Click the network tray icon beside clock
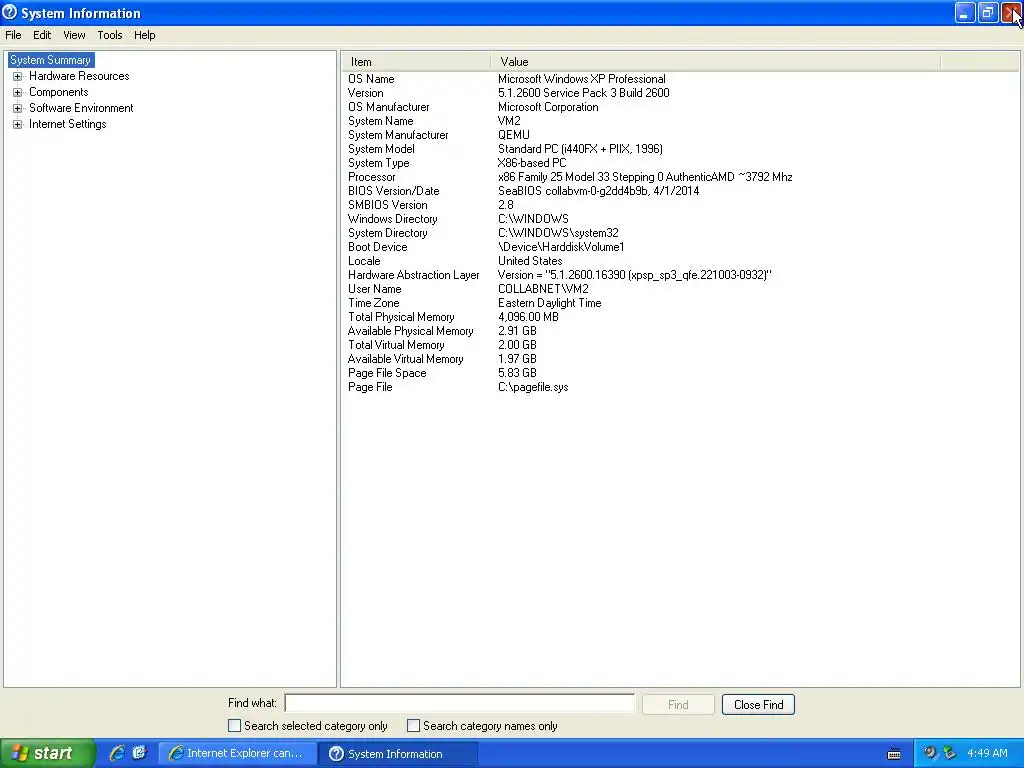Screen dimensions: 1024x768 (950, 753)
